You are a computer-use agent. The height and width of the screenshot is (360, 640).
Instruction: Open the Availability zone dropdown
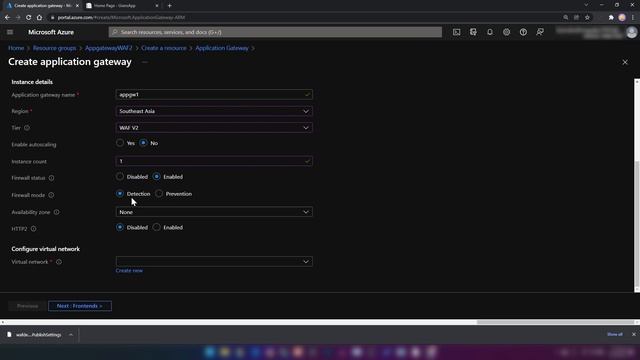214,212
